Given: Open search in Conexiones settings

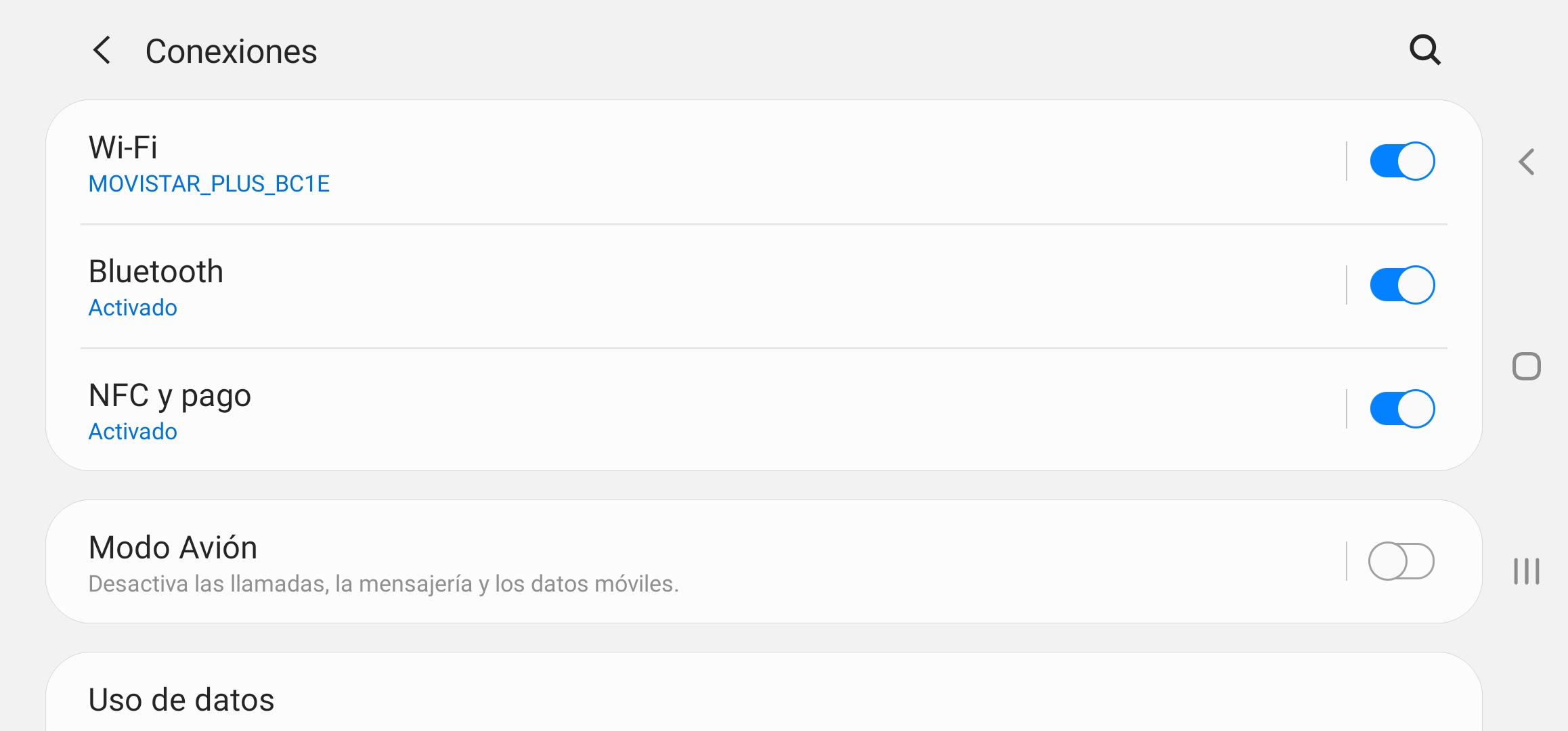Looking at the screenshot, I should 1424,51.
